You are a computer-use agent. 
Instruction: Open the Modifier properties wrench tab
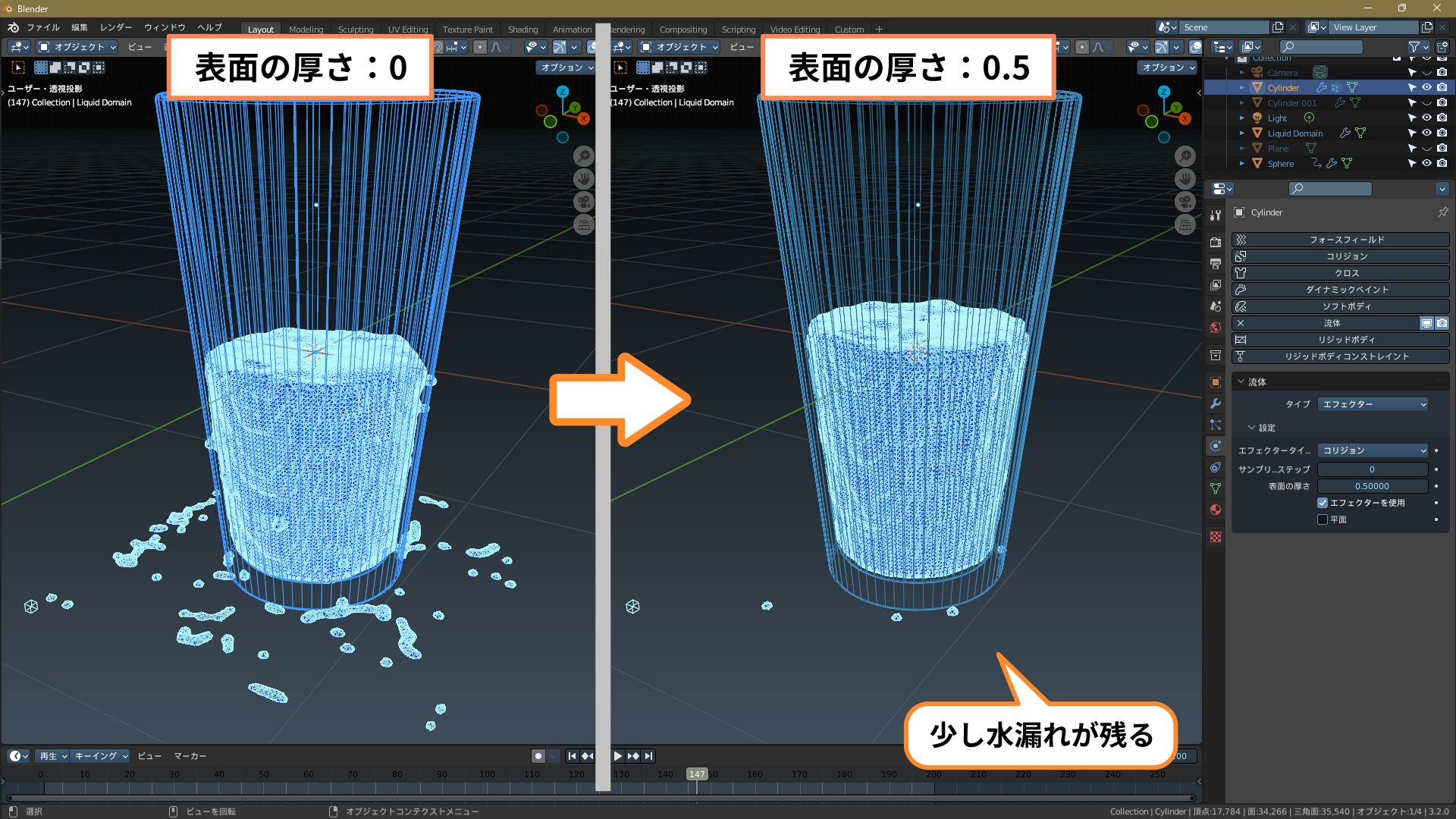point(1216,403)
